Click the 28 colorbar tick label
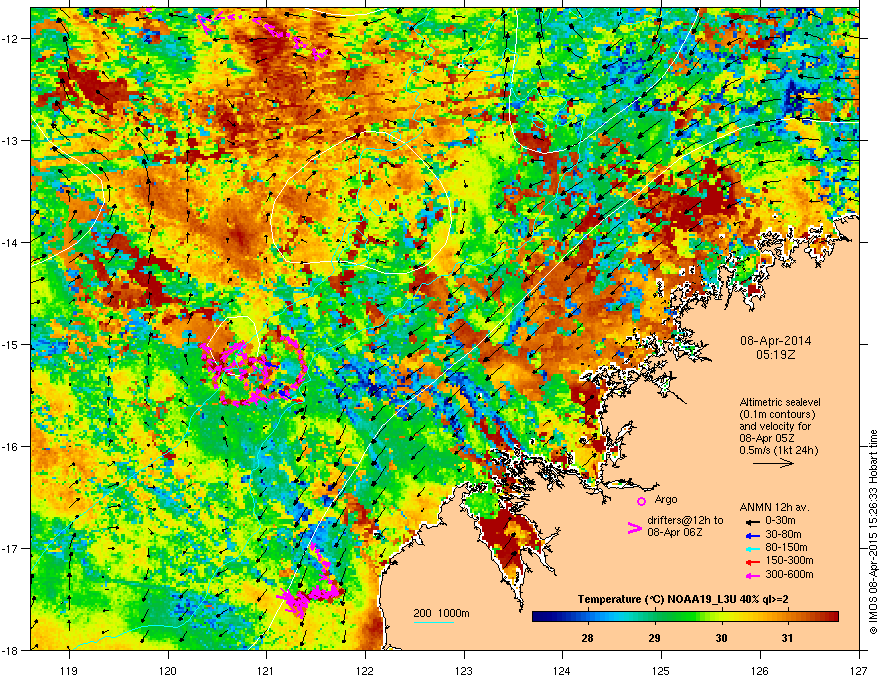 (x=588, y=638)
